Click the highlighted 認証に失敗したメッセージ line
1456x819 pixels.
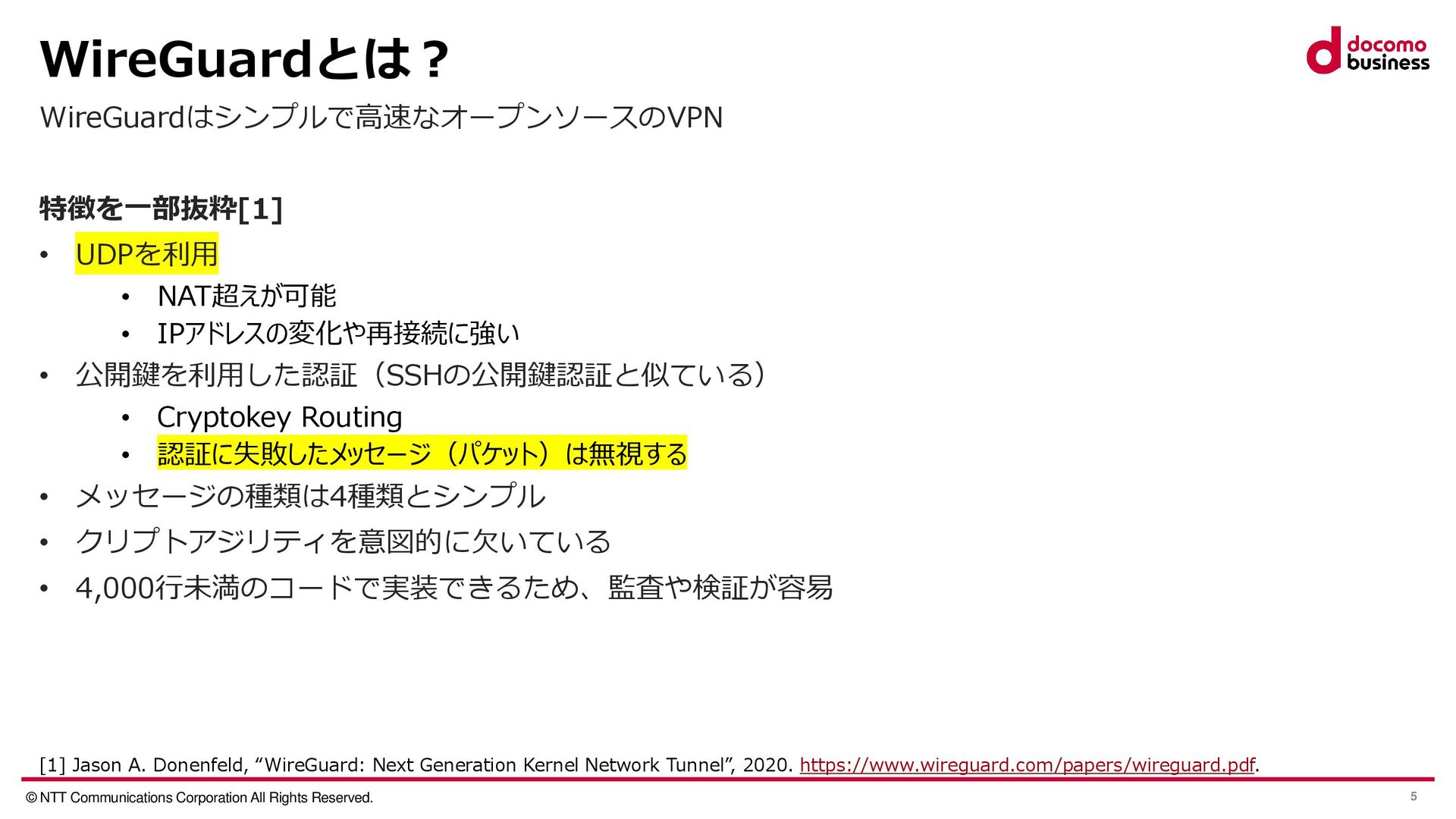[x=422, y=453]
